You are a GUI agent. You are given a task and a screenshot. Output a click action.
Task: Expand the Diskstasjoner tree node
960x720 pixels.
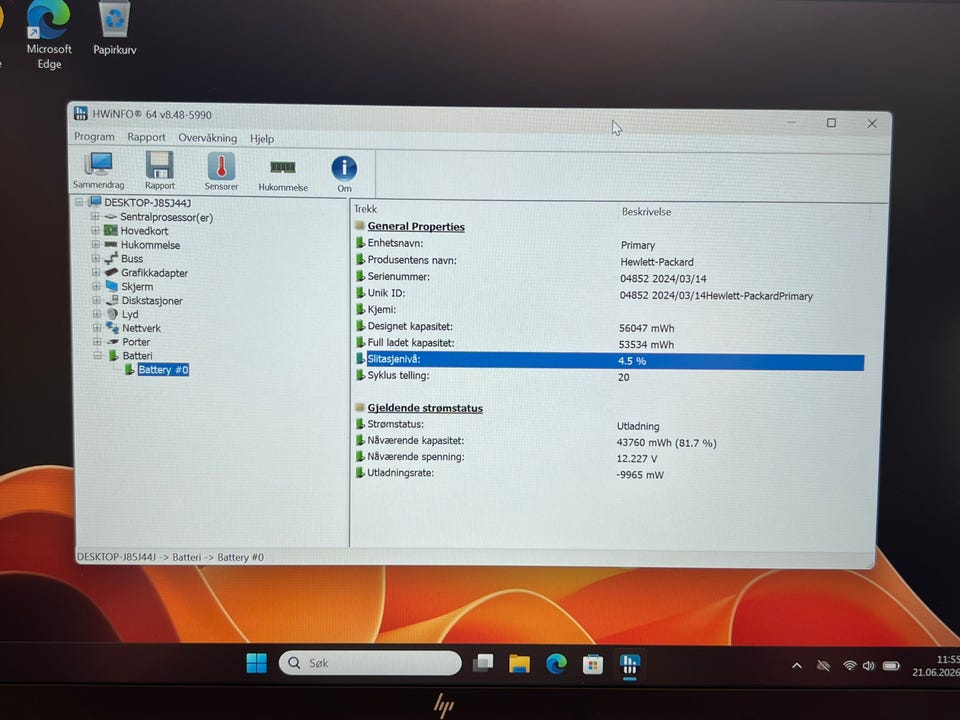[97, 300]
